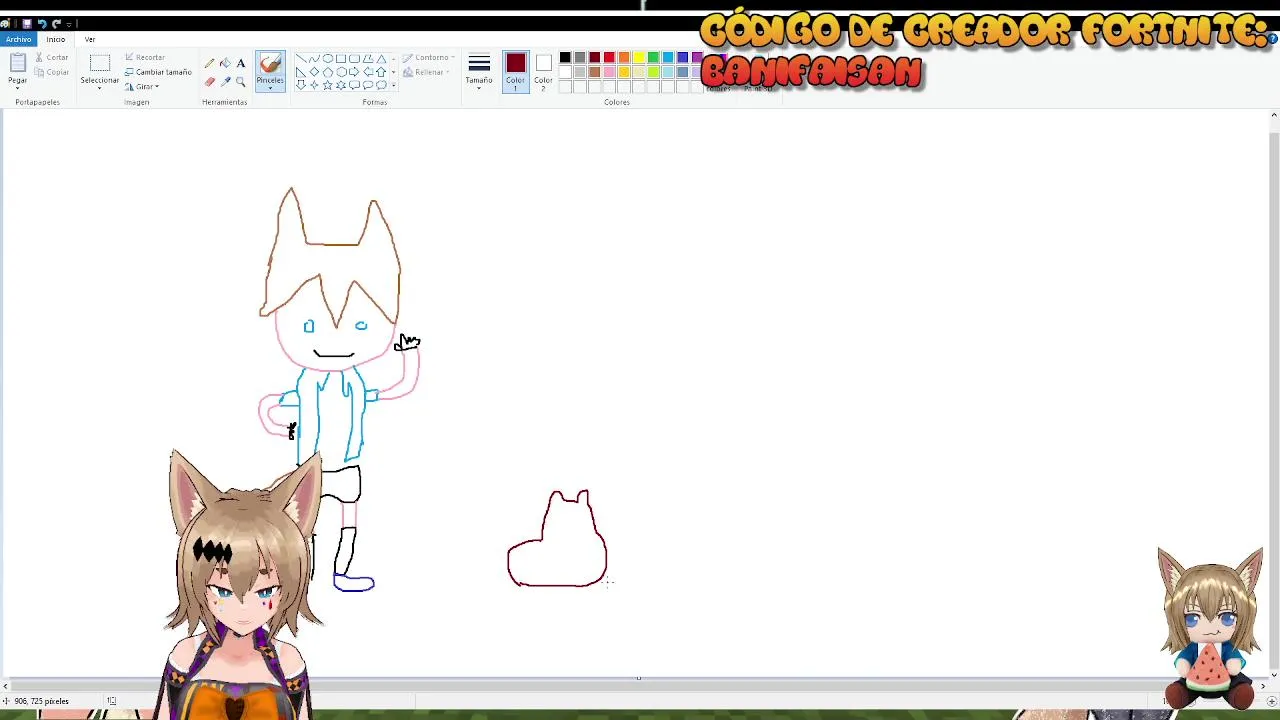Image resolution: width=1280 pixels, height=720 pixels.
Task: Choose the five-point star shape
Action: click(328, 85)
